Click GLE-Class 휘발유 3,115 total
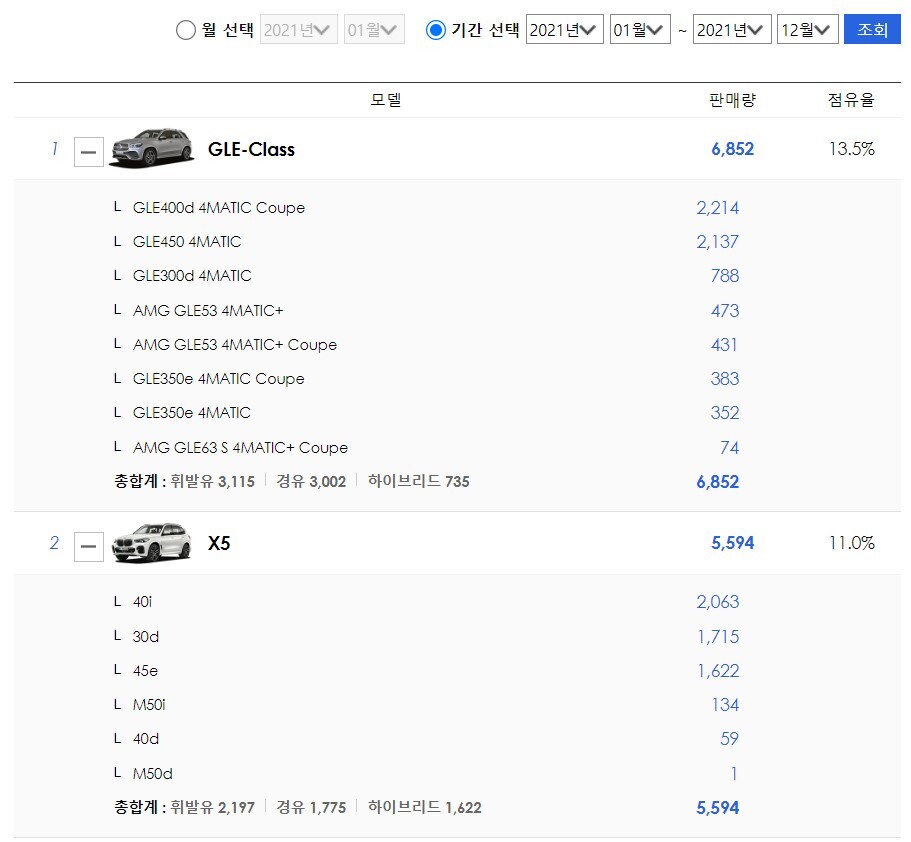Viewport: 911px width, 842px height. click(x=212, y=481)
